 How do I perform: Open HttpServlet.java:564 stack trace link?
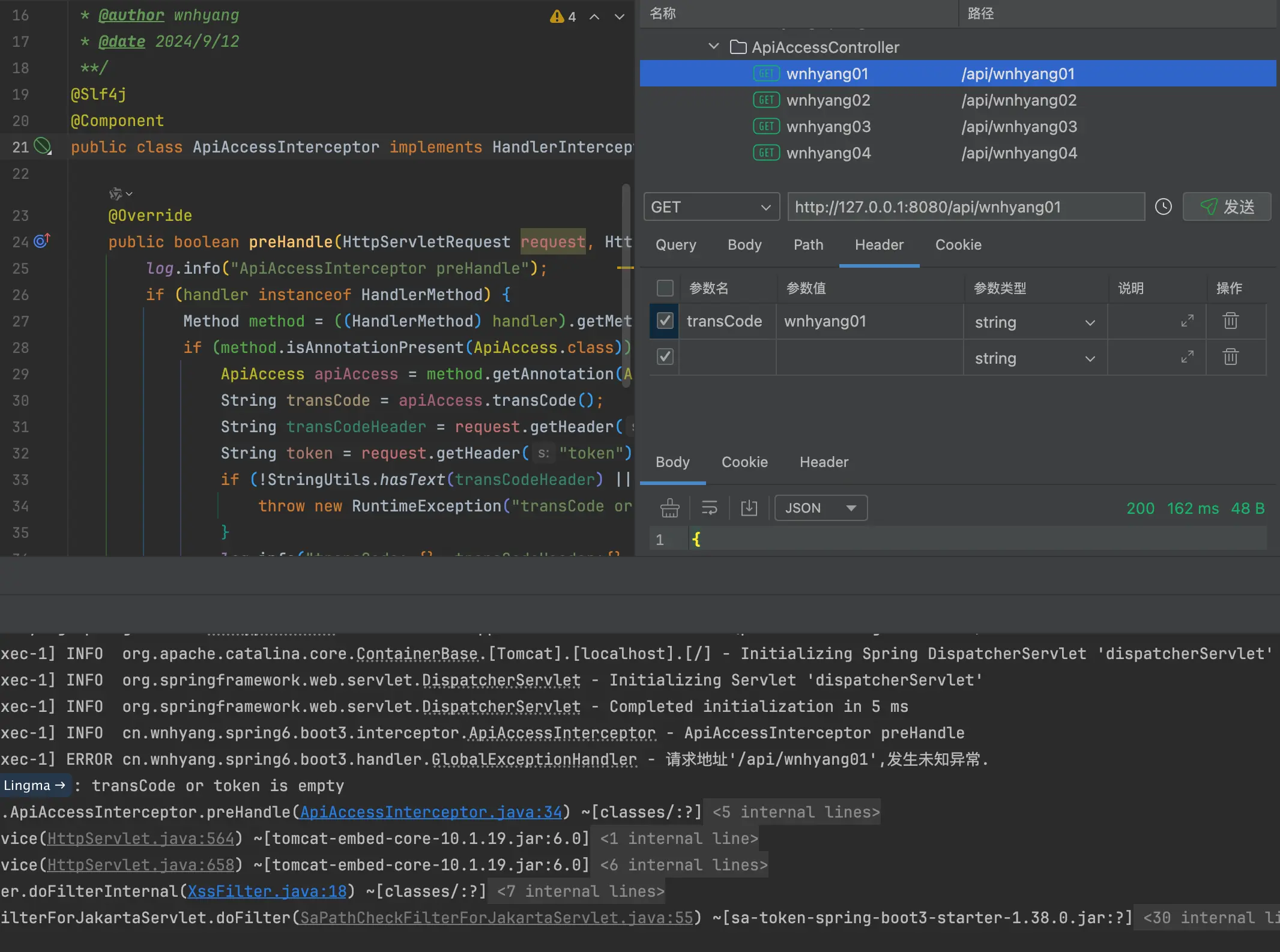140,839
